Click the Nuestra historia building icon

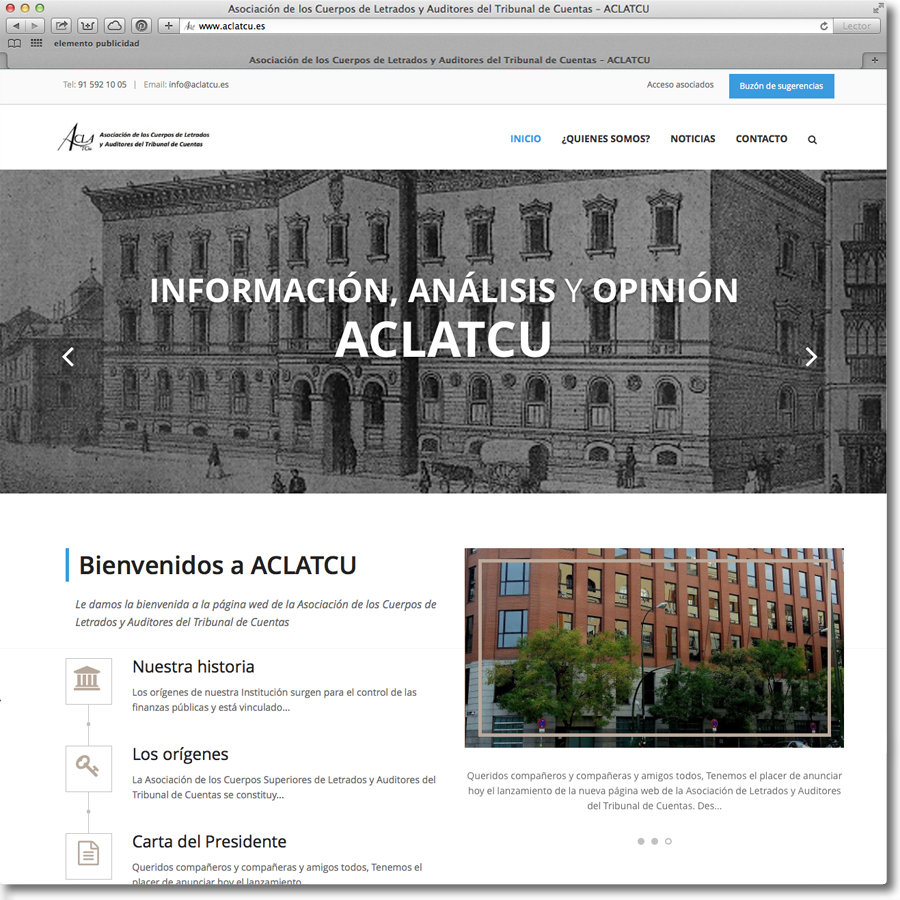(x=88, y=681)
